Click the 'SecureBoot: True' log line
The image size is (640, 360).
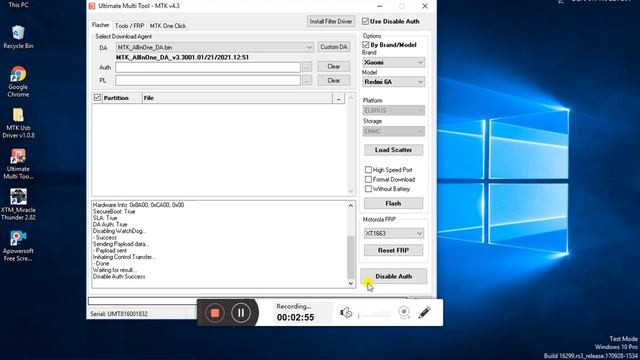(x=114, y=211)
